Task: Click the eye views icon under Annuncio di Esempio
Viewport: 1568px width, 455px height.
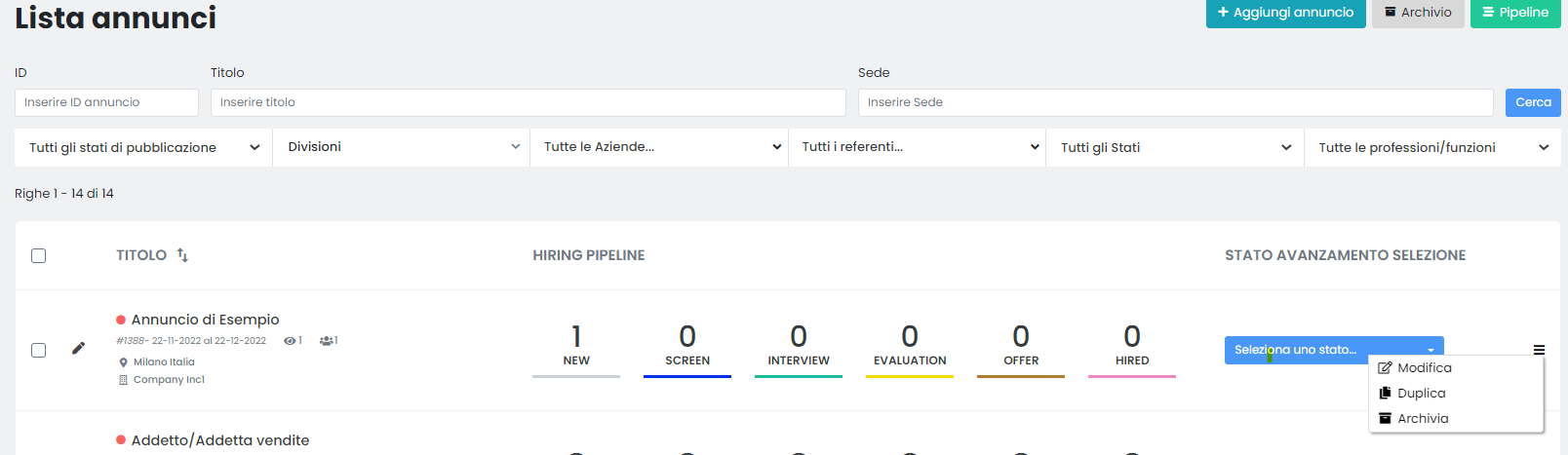Action: coord(290,341)
